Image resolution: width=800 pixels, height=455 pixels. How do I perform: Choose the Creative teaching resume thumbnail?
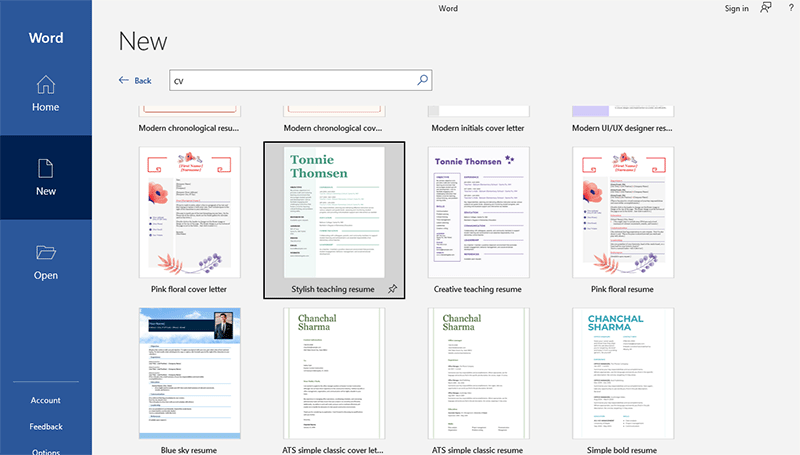pyautogui.click(x=479, y=212)
